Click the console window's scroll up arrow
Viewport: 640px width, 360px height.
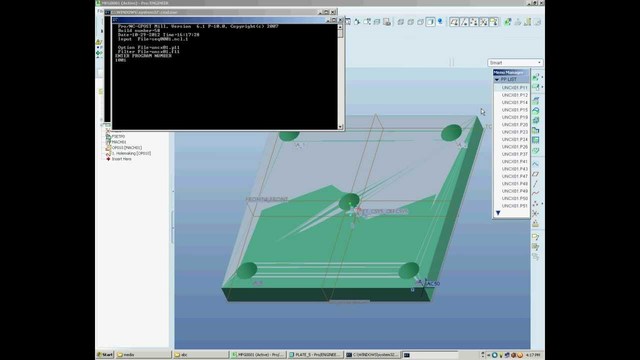[340, 27]
